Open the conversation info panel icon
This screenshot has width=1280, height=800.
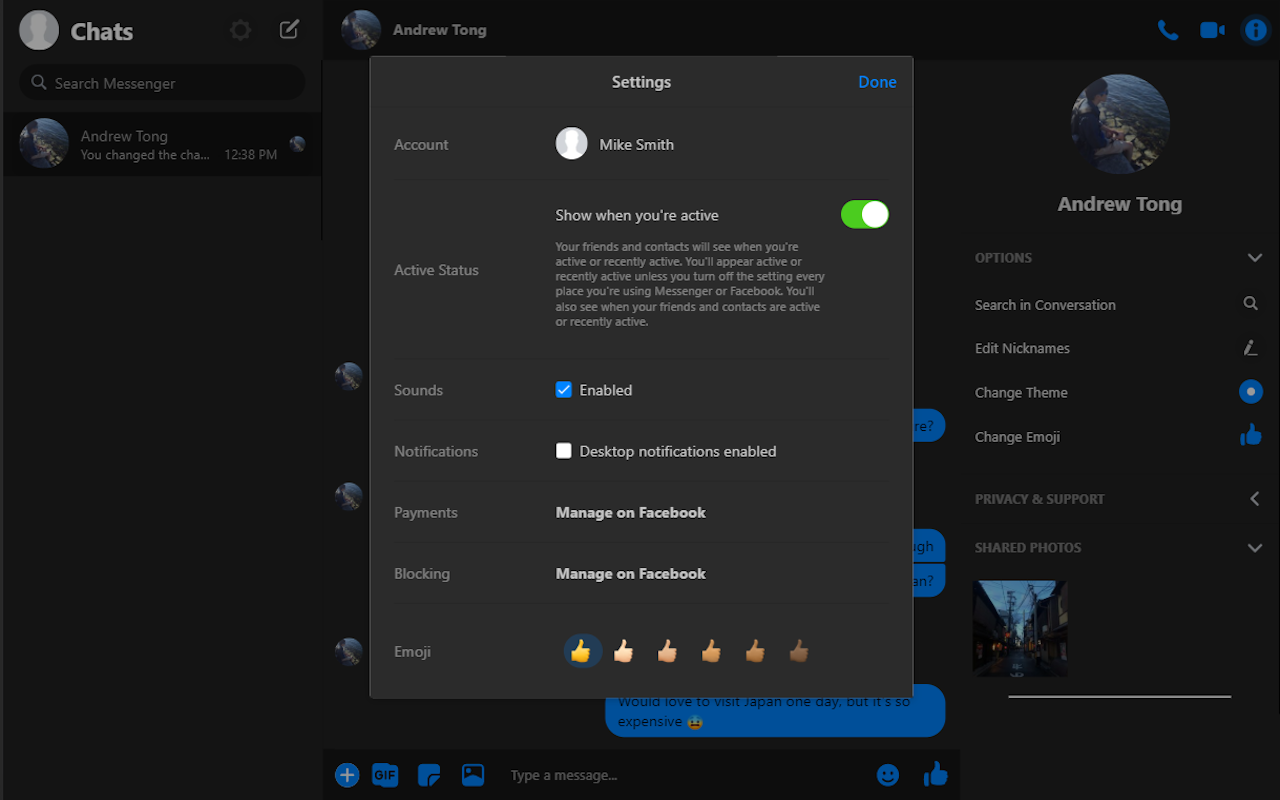(x=1255, y=30)
